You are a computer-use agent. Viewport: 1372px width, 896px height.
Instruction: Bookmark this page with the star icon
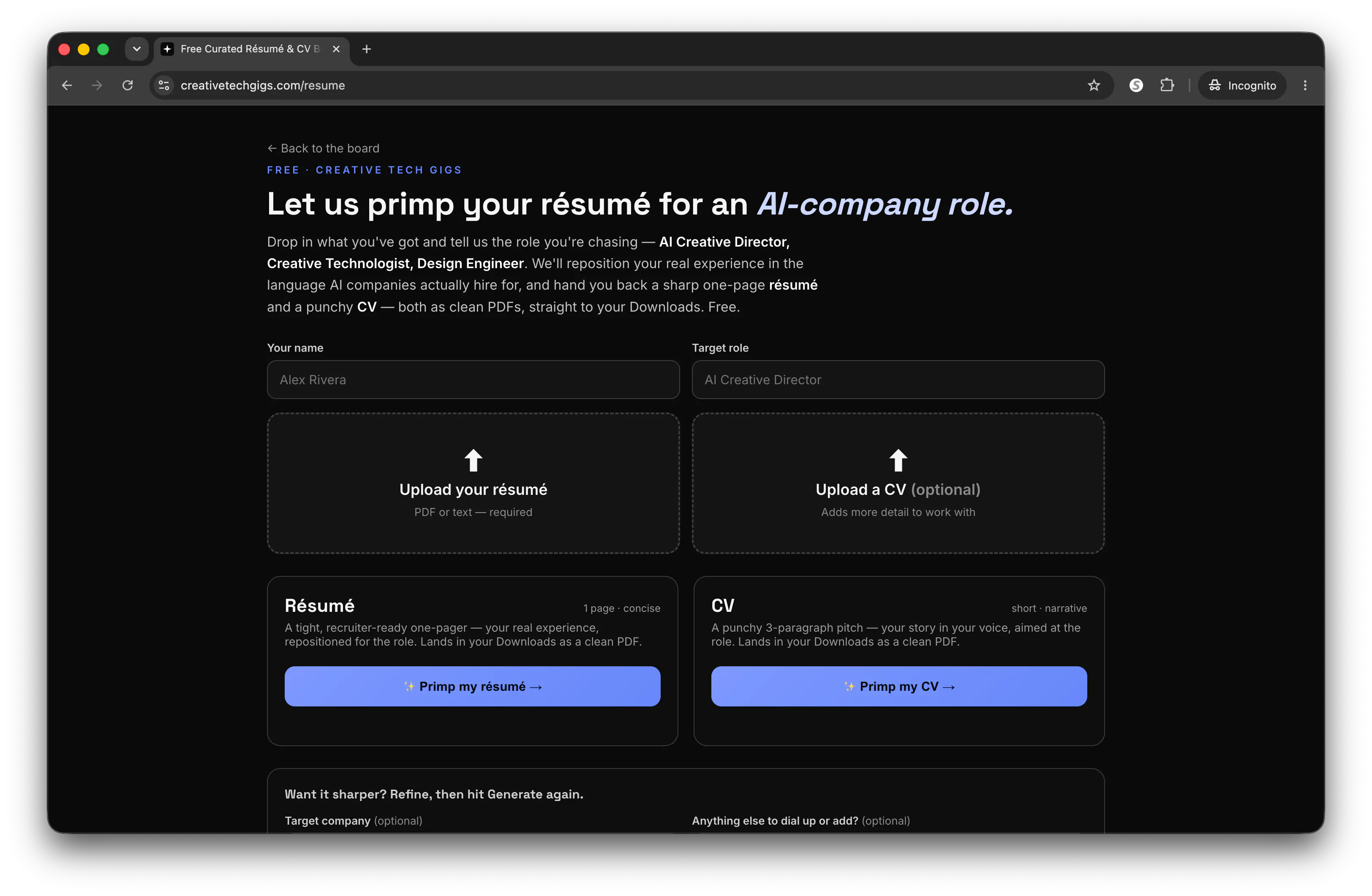point(1094,85)
